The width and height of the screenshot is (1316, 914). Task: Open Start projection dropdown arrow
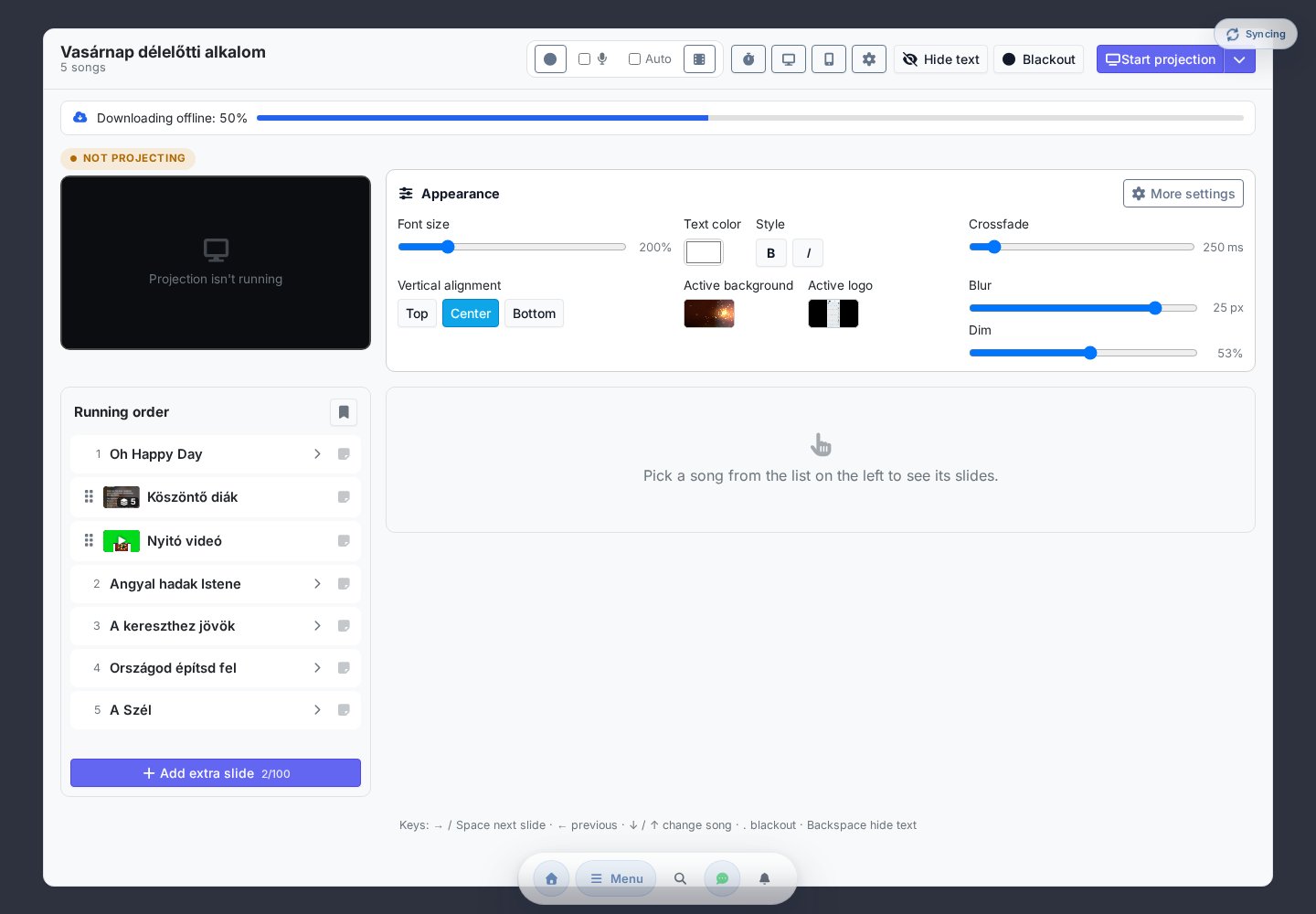click(1240, 59)
